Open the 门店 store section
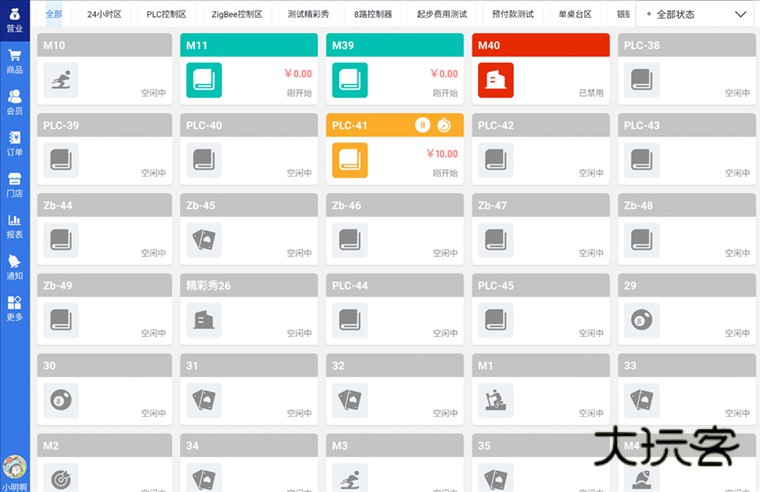This screenshot has height=492, width=760. point(15,185)
